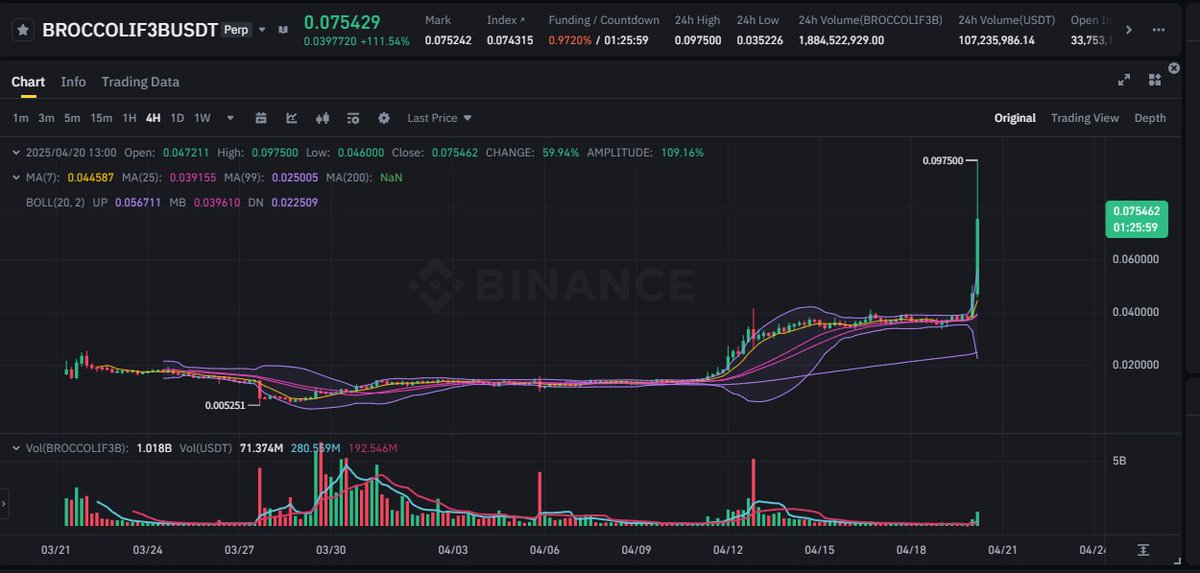1200x573 pixels.
Task: Select the 5m interval
Action: (72, 118)
